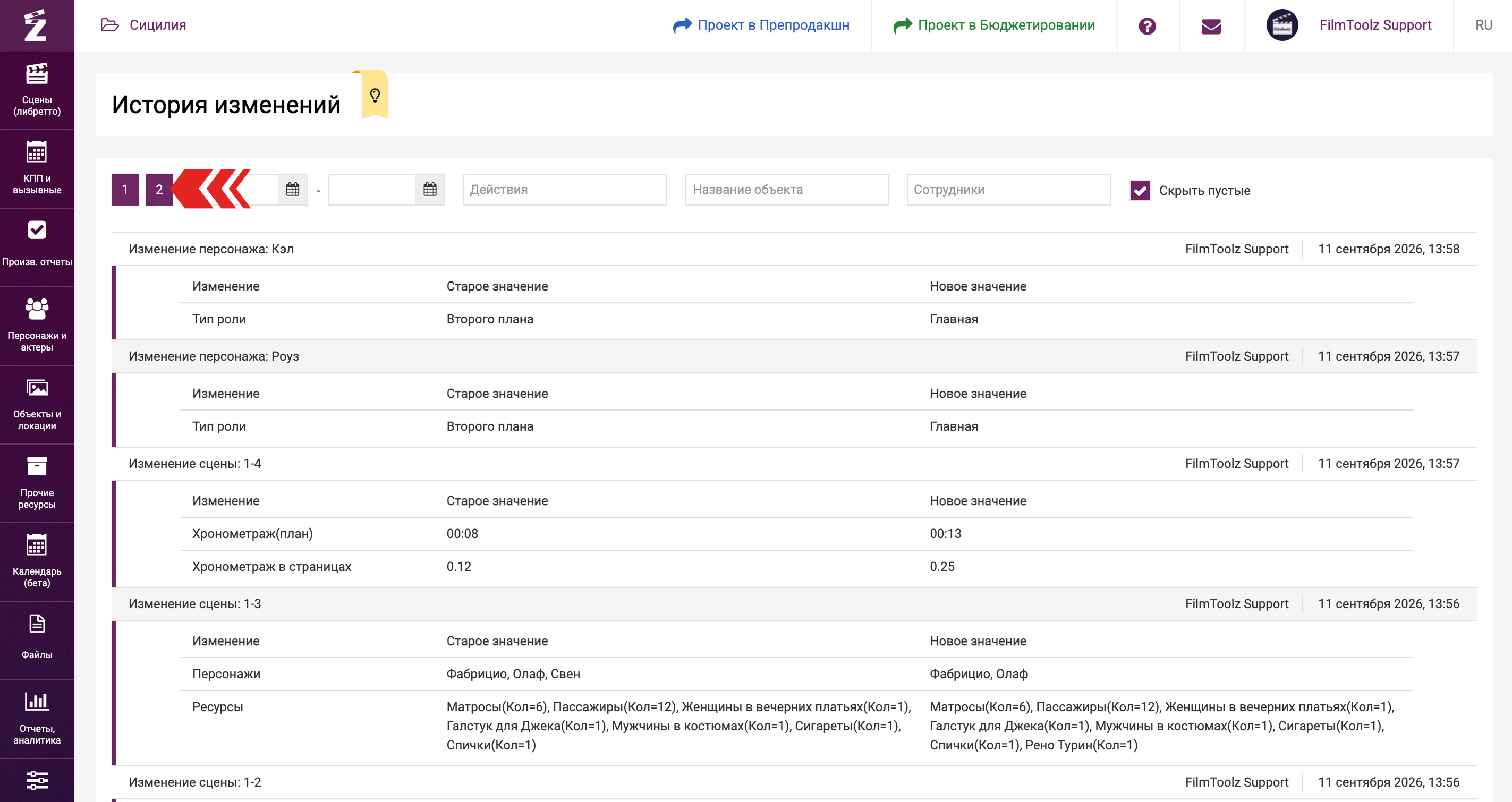The width and height of the screenshot is (1512, 802).
Task: Uncheck the Скрыть пустые checkbox
Action: coord(1140,191)
